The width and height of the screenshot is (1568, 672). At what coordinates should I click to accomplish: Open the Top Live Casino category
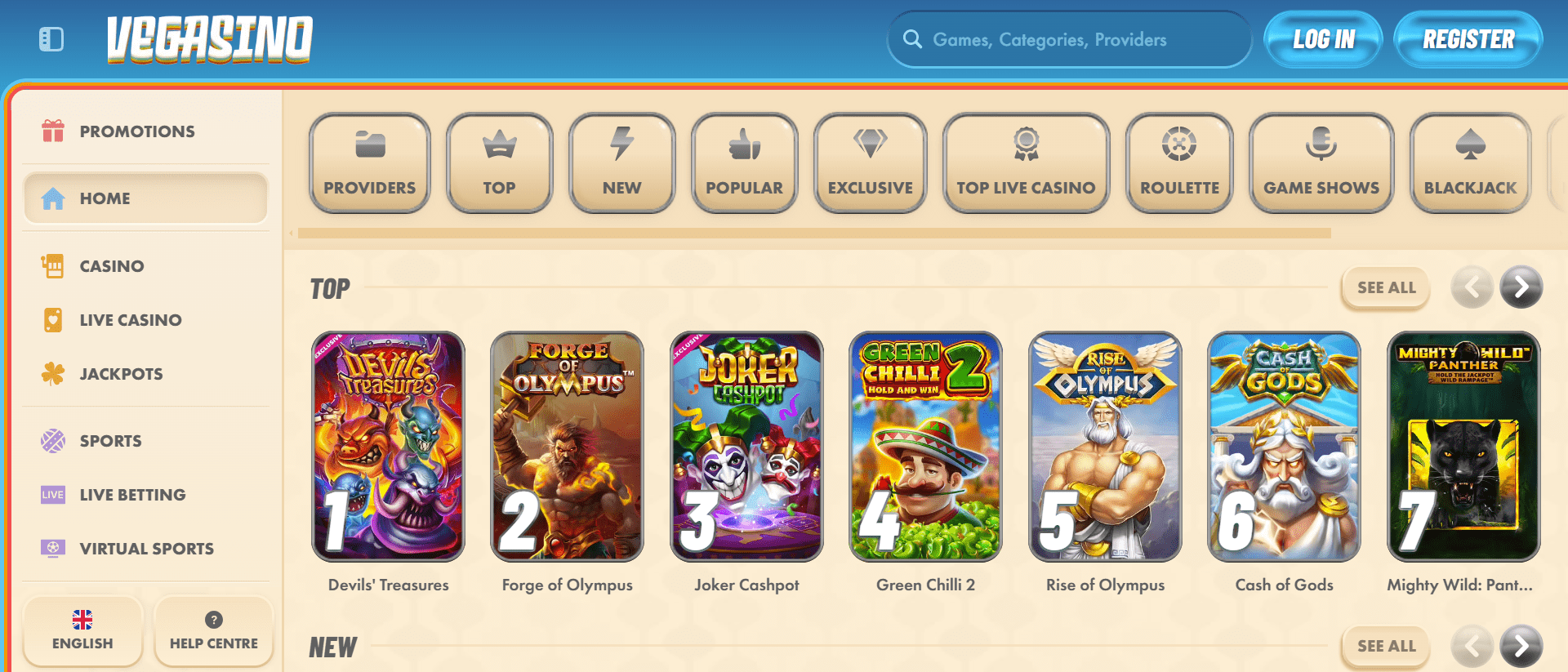pos(1026,163)
